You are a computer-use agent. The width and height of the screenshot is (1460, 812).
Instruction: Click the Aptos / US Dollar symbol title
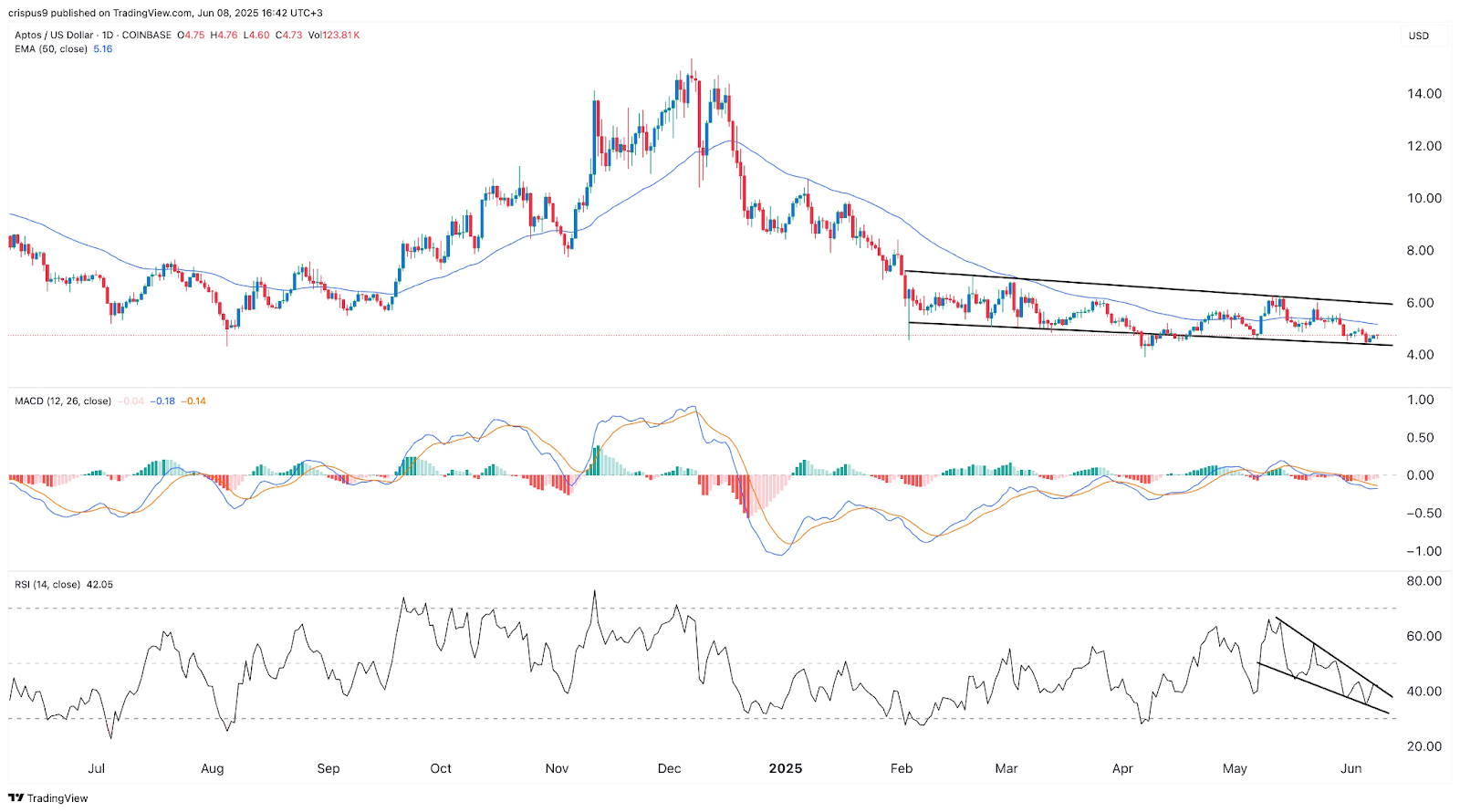(55, 35)
